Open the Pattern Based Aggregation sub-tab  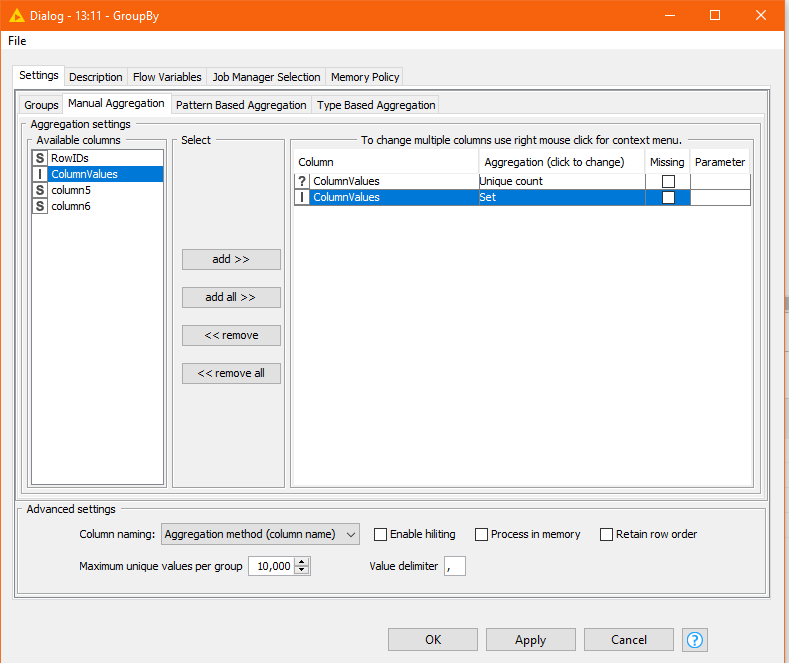point(241,105)
